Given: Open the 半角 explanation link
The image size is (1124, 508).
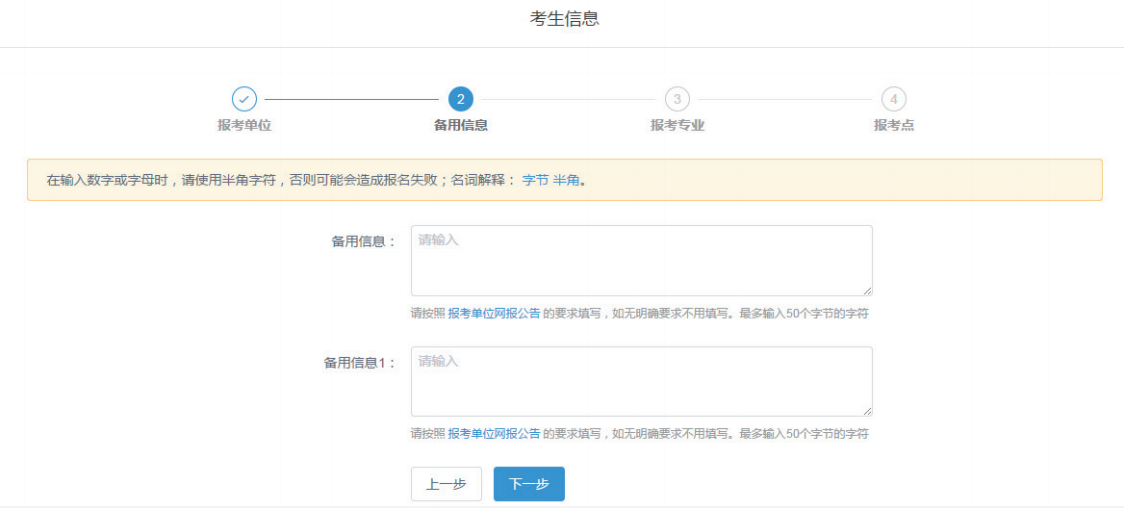Looking at the screenshot, I should point(566,180).
